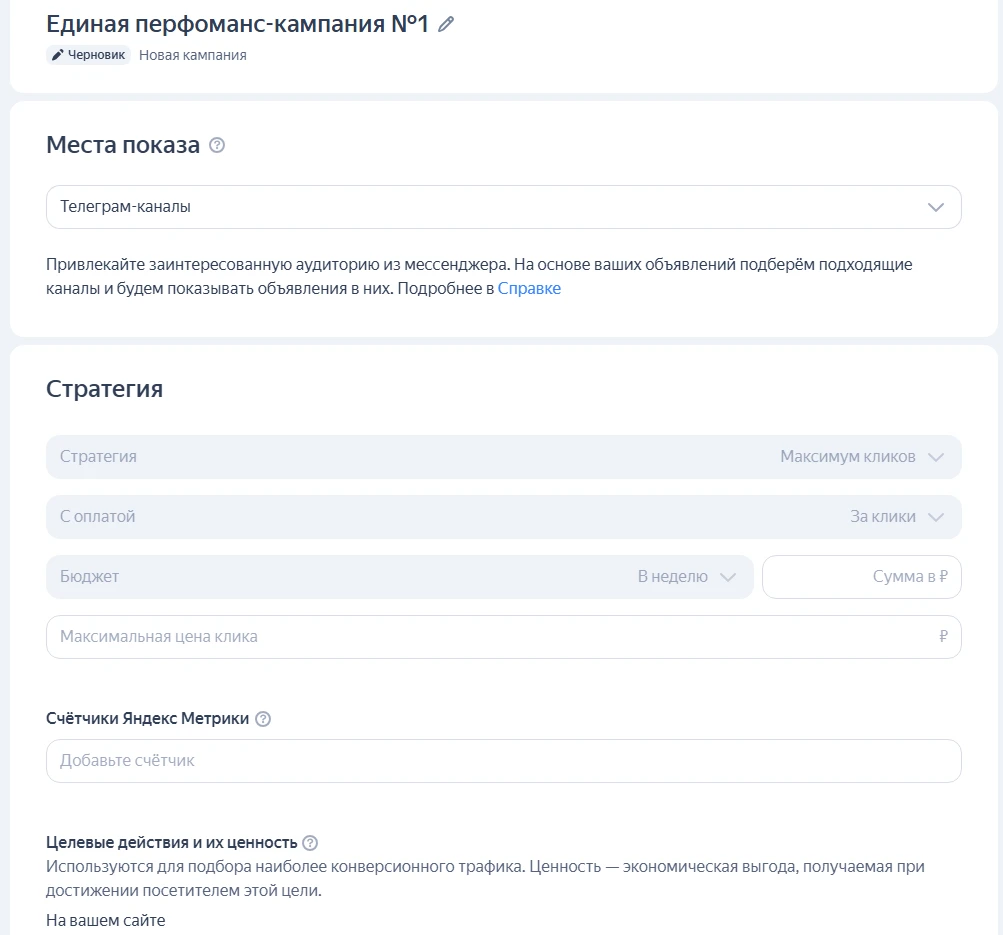Click the chevron on the Телеграм-каналы selector
The width and height of the screenshot is (1003, 935).
(x=936, y=206)
